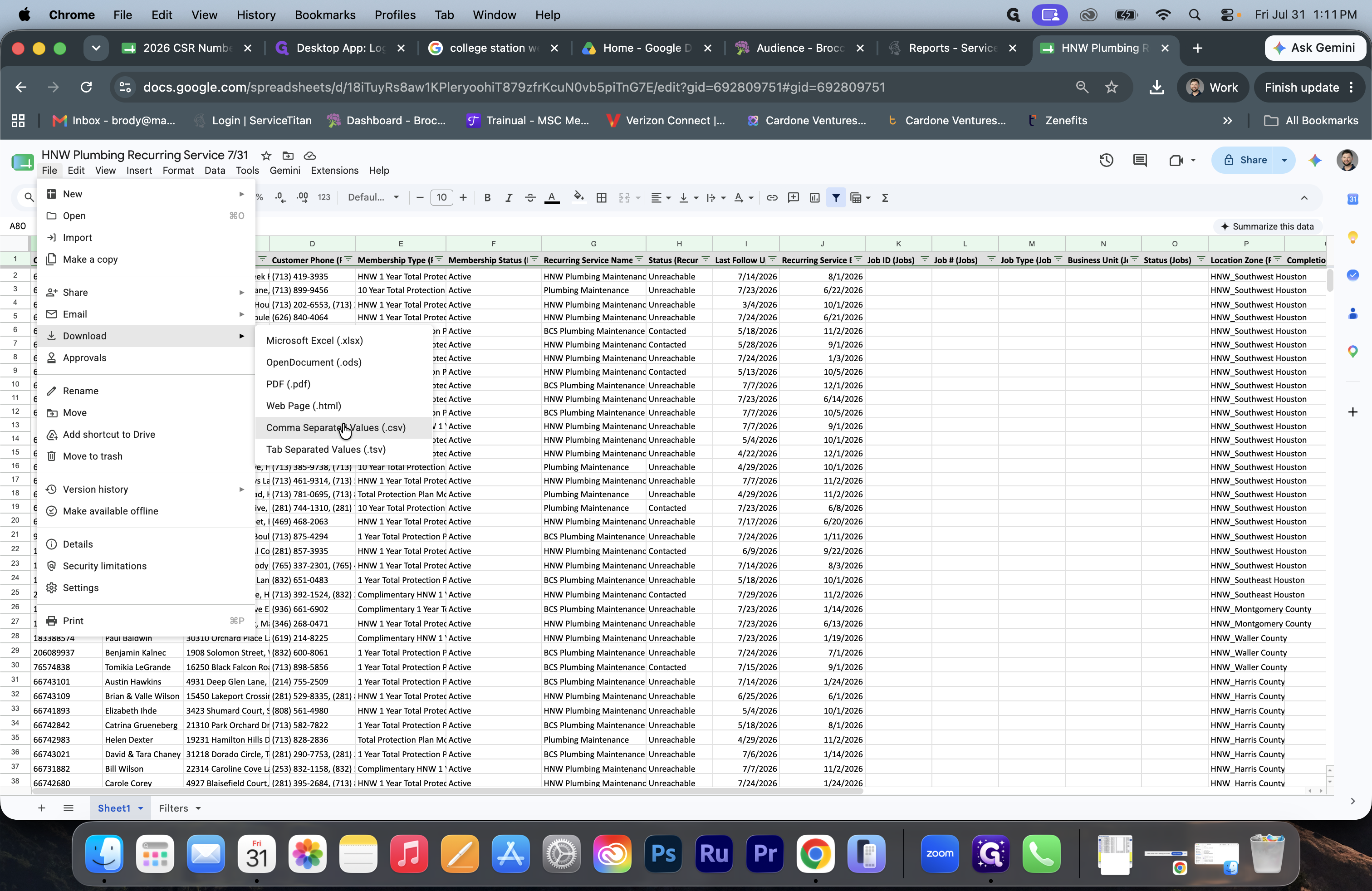Open the Data menu

pos(215,171)
